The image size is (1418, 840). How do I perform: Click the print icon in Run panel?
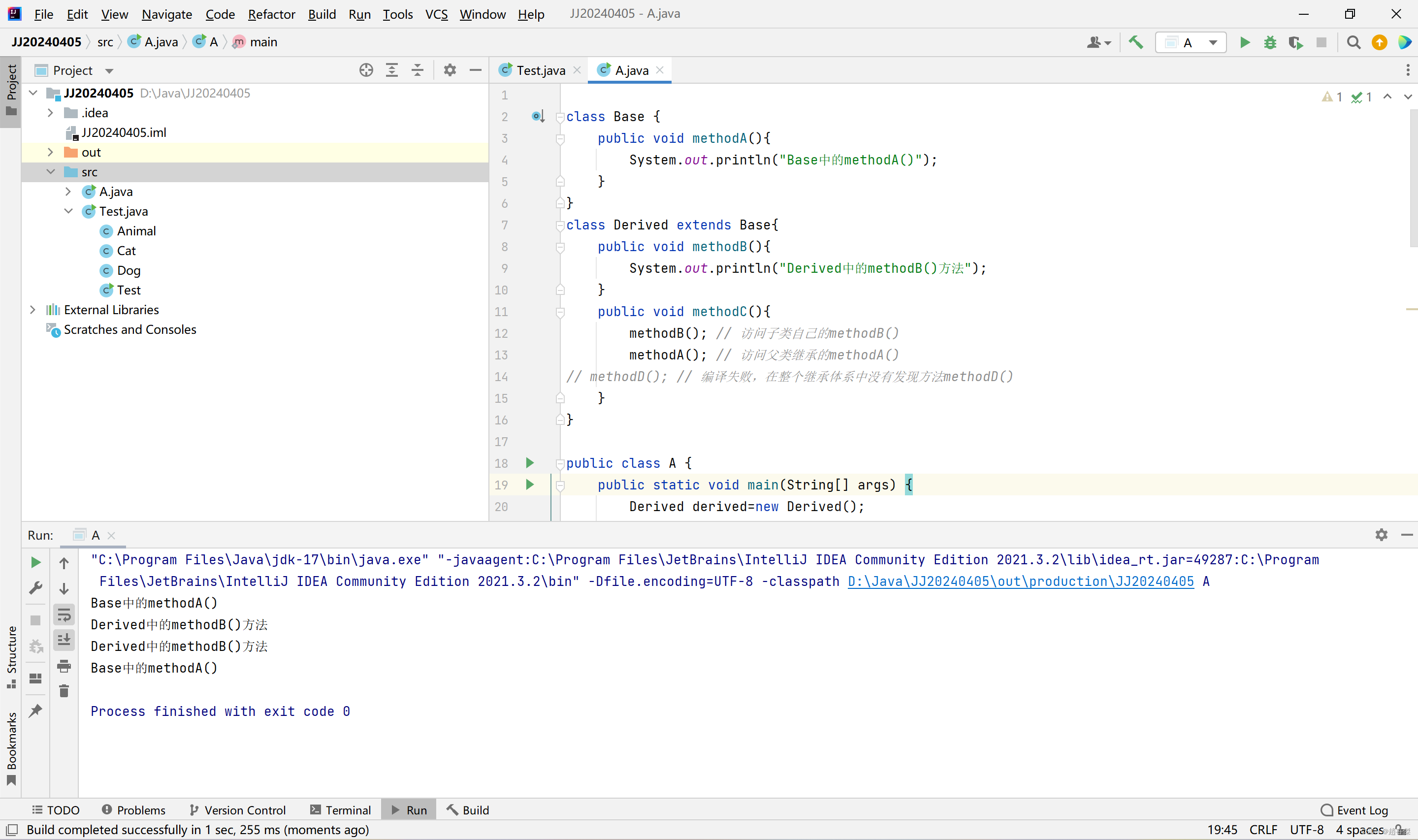[64, 666]
